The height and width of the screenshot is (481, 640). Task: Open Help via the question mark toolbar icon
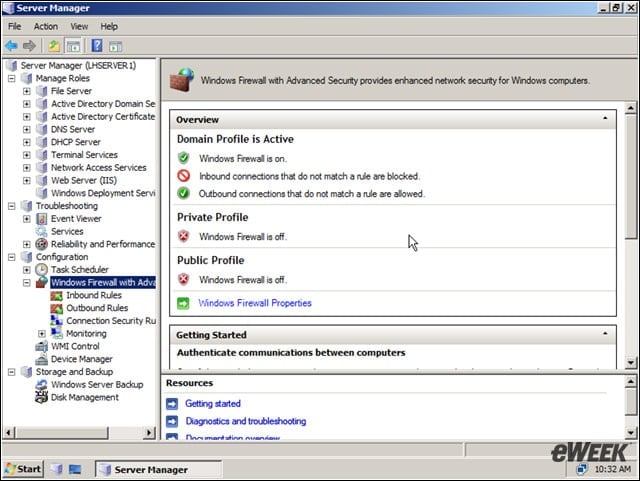[x=97, y=45]
